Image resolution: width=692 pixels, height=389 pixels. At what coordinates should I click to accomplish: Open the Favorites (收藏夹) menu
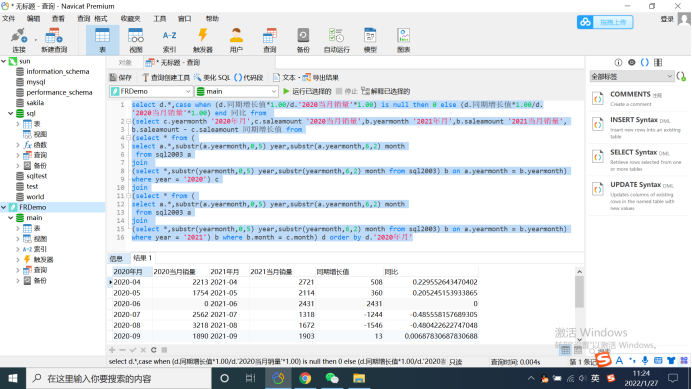pyautogui.click(x=130, y=19)
